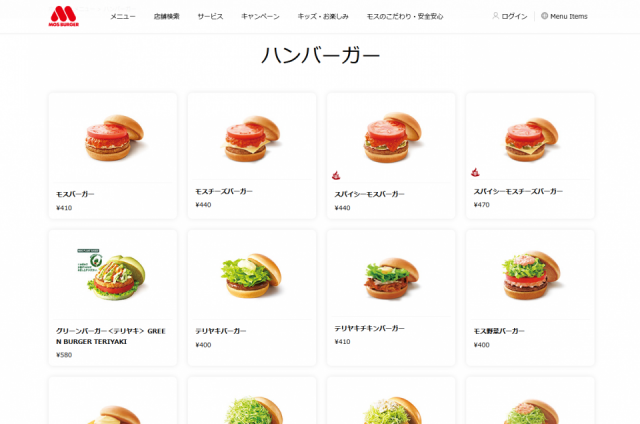Viewport: 640px width, 424px height.
Task: Click the ログイン link
Action: coord(514,16)
